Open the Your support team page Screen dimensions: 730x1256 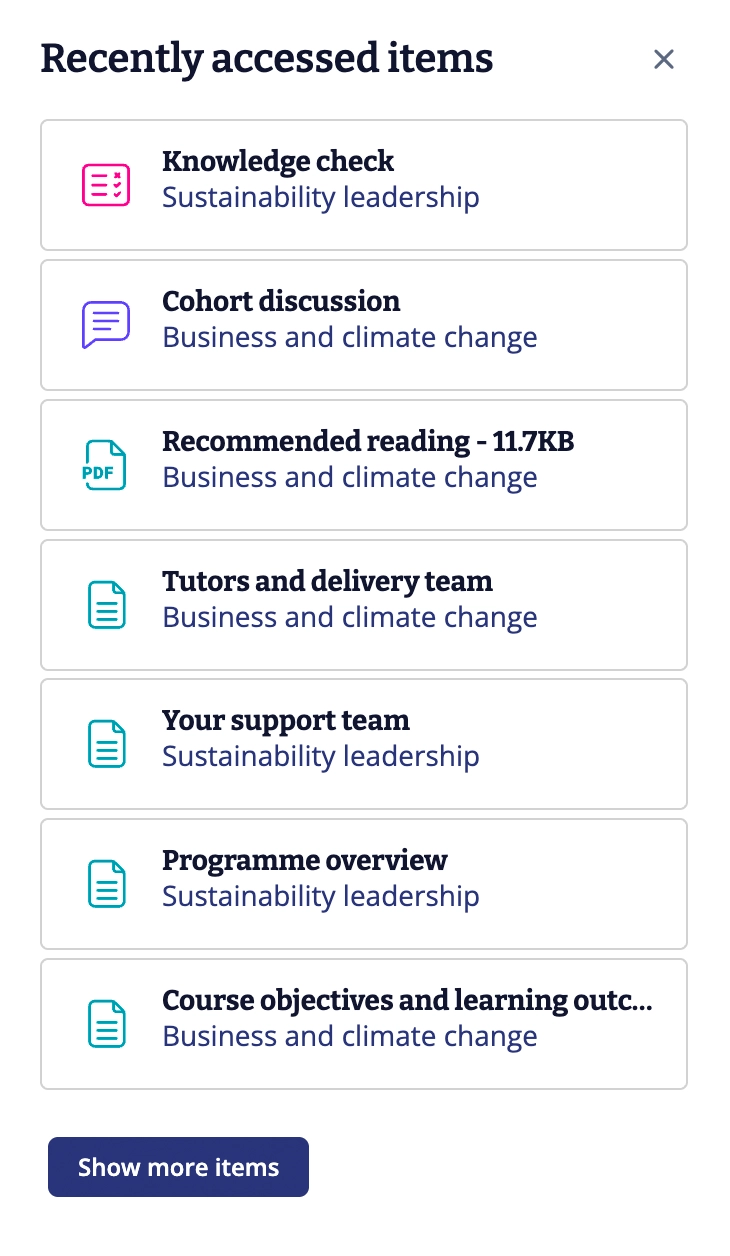point(286,720)
